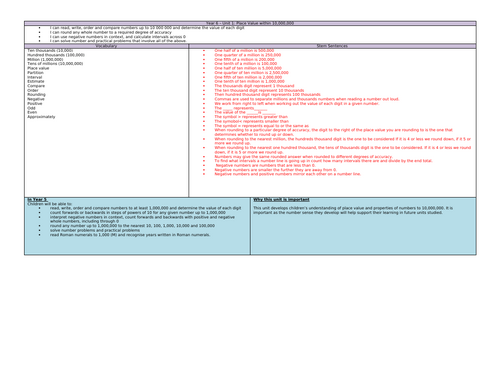Click 'One half of ten million is 5,000,000'
Image resolution: width=500 pixels, height=386 pixels.
click(x=248, y=68)
